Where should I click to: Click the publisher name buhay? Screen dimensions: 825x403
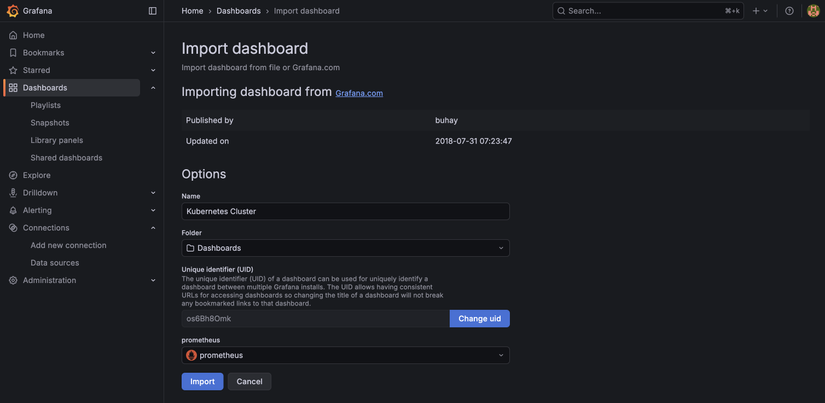(446, 120)
